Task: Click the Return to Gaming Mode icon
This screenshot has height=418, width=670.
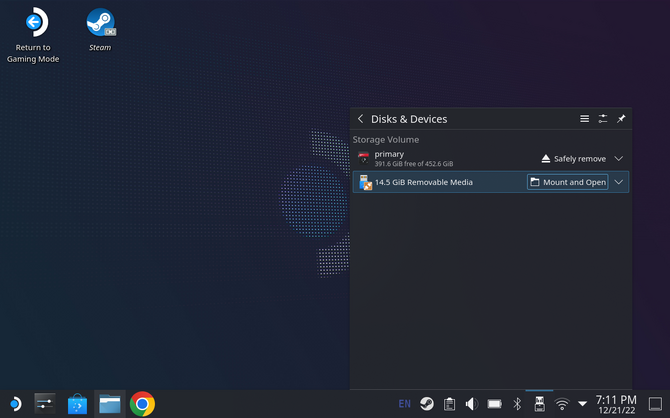Action: click(34, 23)
